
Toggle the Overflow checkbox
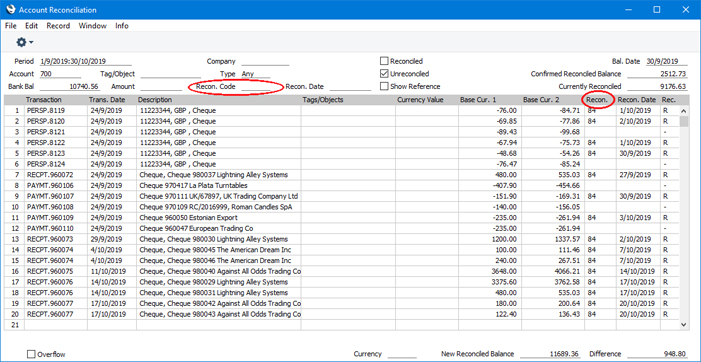31,354
